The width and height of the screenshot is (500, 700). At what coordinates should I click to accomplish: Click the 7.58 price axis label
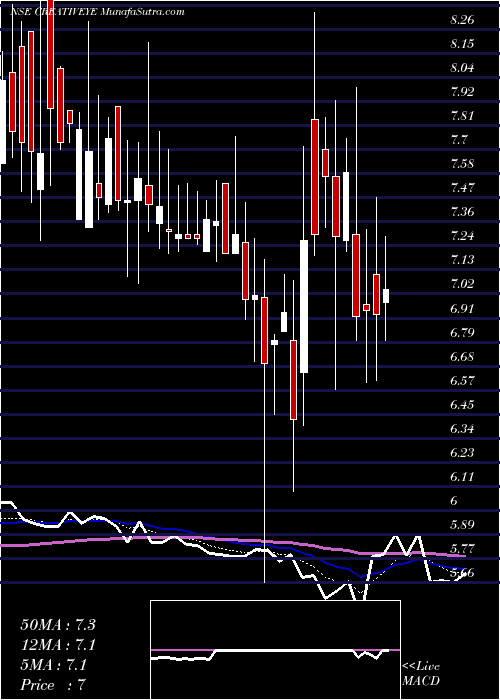(462, 164)
